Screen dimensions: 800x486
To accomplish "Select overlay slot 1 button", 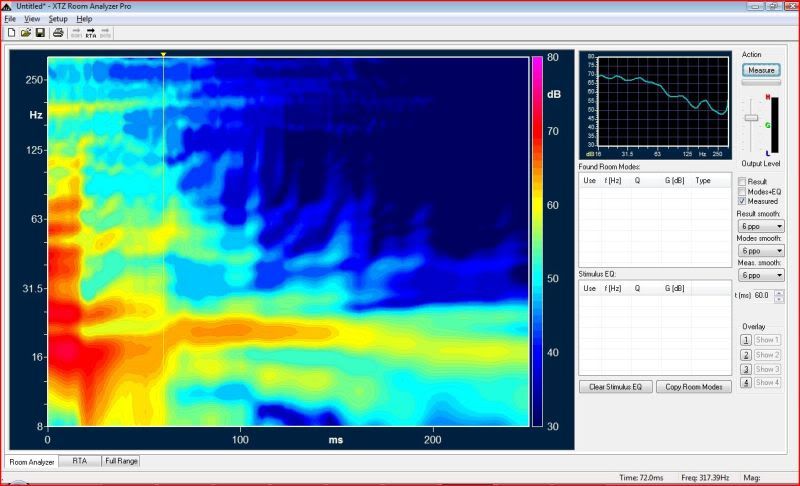I will pos(745,340).
